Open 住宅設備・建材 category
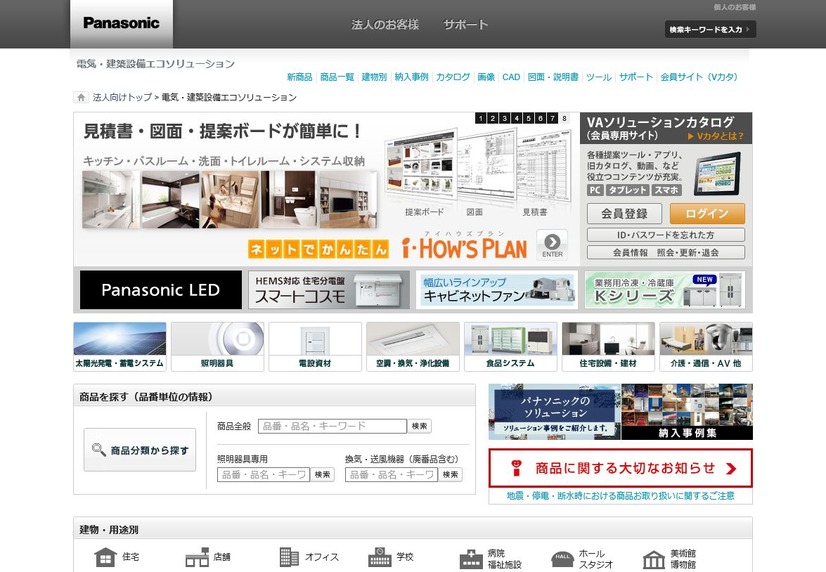Image resolution: width=826 pixels, height=572 pixels. click(x=608, y=347)
